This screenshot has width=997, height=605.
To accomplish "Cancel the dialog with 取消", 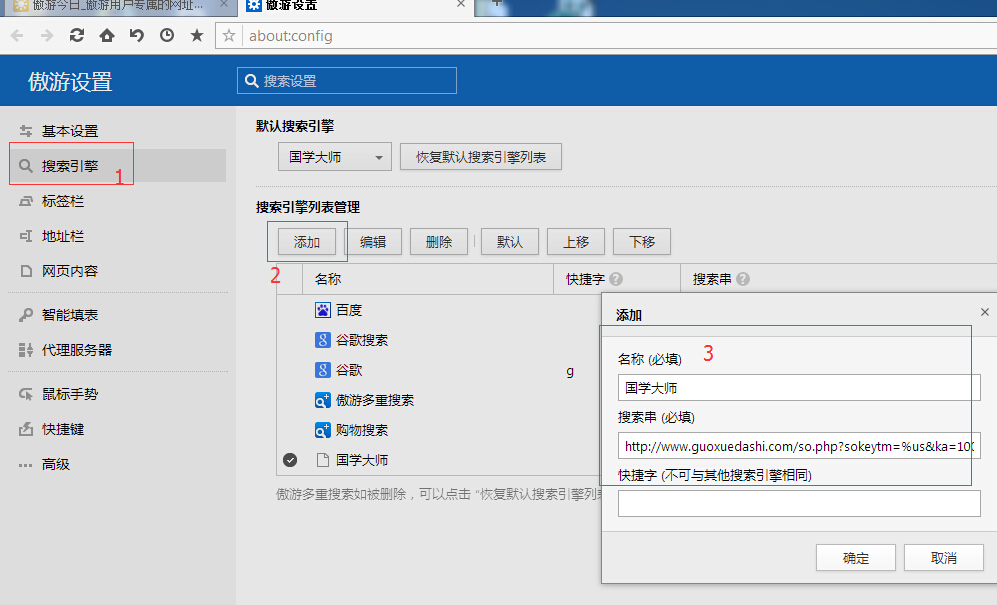I will 944,558.
